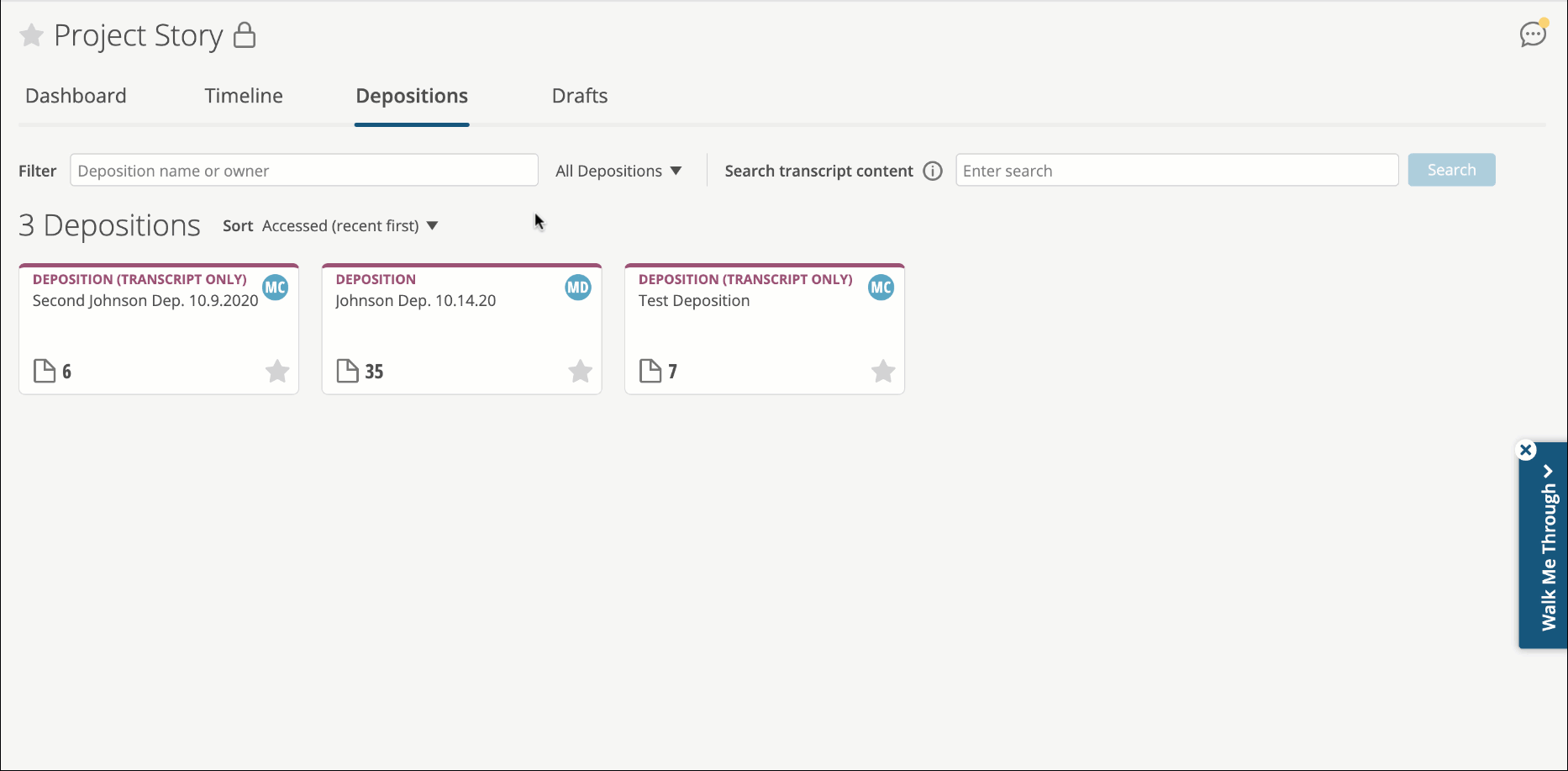Star the Johnson Dep. 10.14.20 card
Viewport: 1568px width, 771px height.
(581, 371)
